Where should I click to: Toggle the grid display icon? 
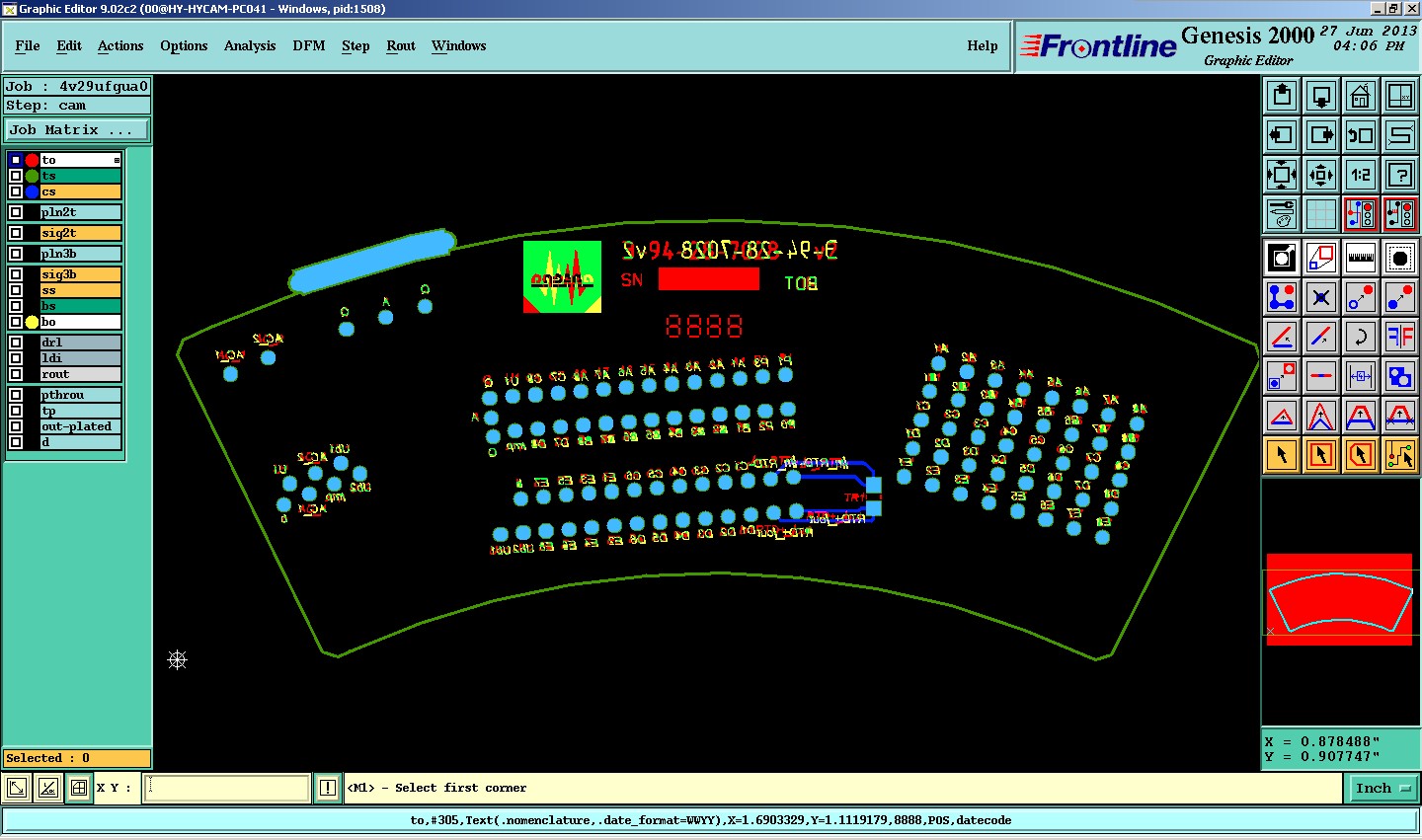(x=1321, y=214)
